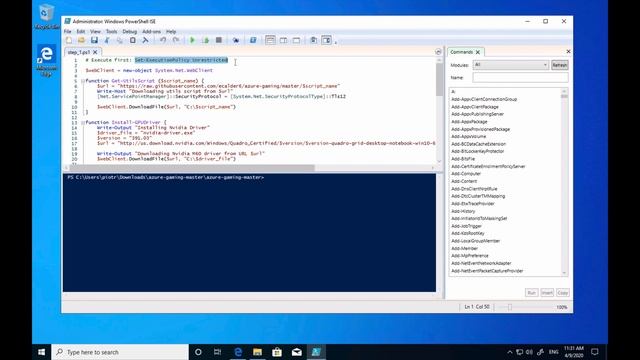Show script pane at top layout icon

270,40
